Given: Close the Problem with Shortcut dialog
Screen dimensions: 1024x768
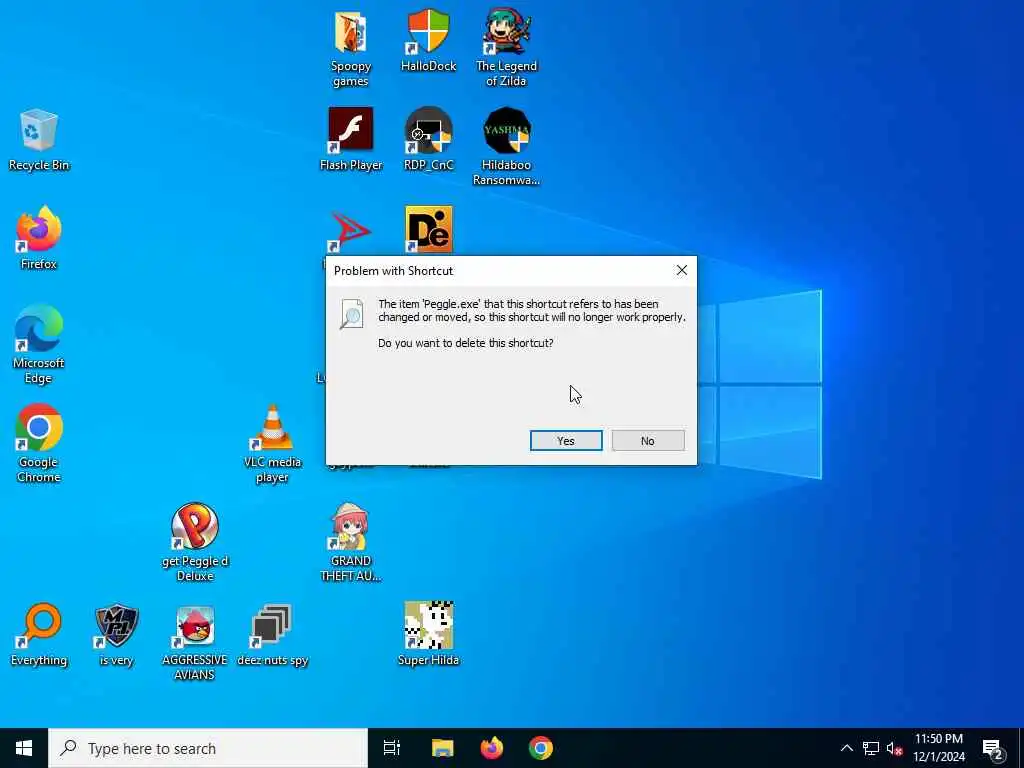Looking at the screenshot, I should (x=681, y=270).
